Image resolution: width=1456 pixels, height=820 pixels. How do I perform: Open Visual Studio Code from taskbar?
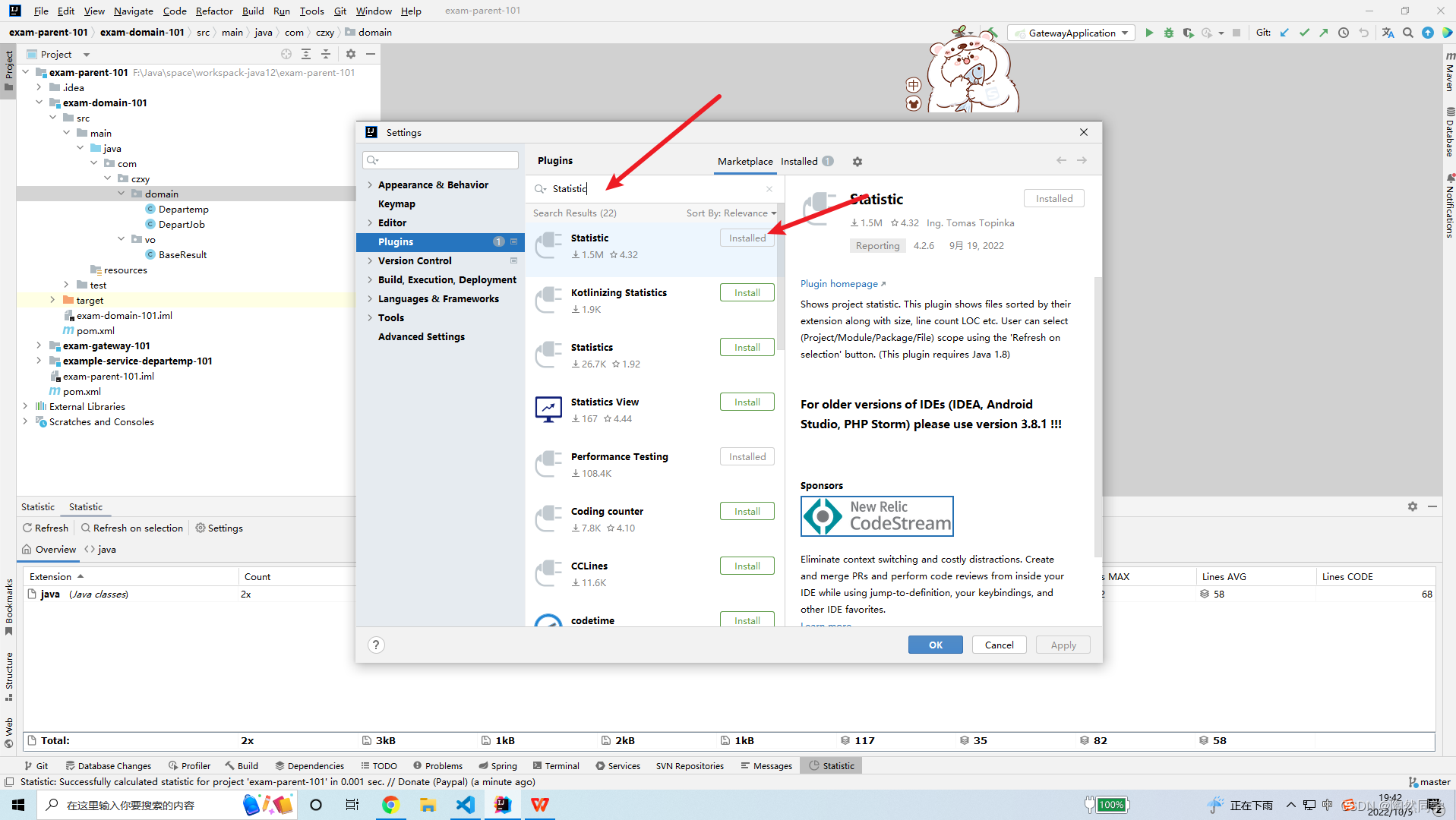(x=465, y=805)
